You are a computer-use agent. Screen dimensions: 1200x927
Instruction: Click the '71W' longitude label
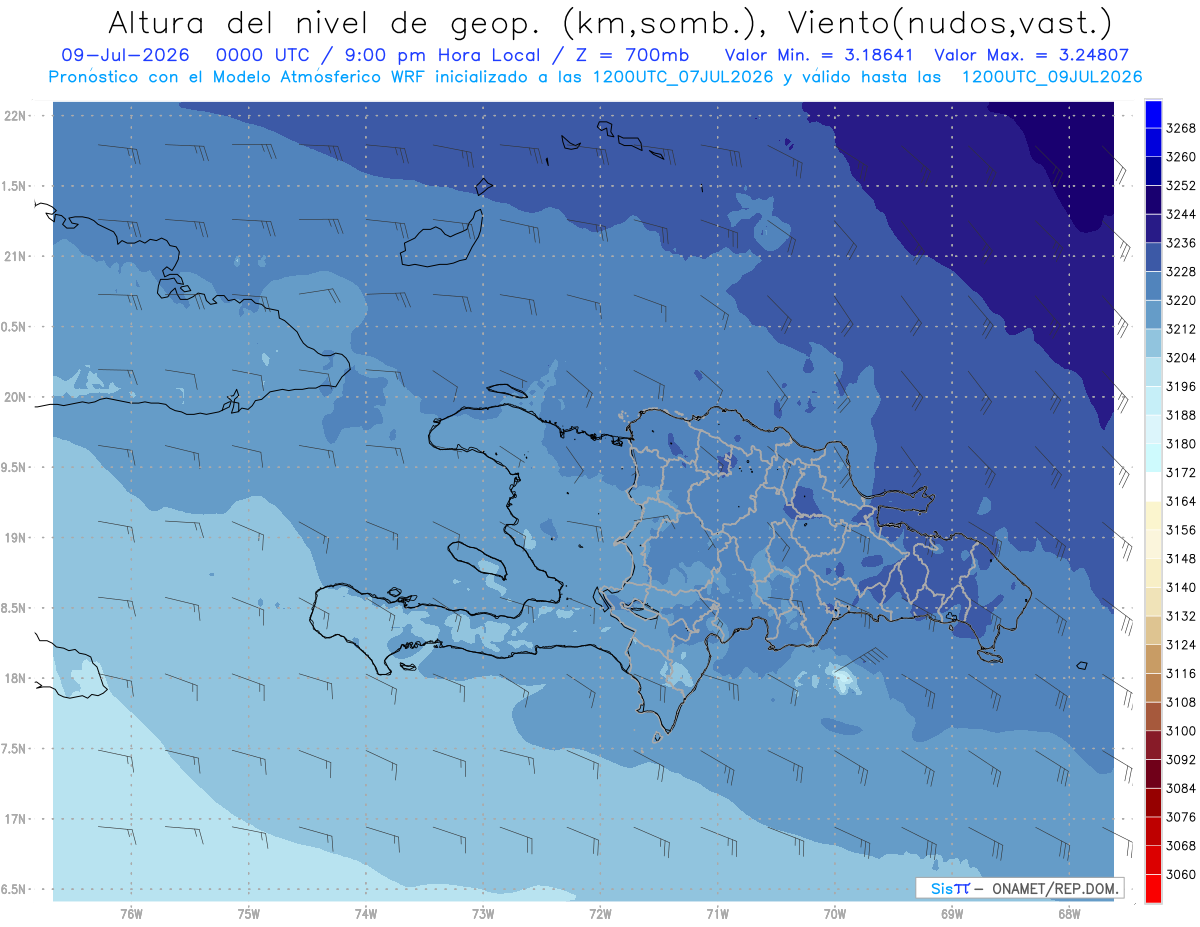717,913
